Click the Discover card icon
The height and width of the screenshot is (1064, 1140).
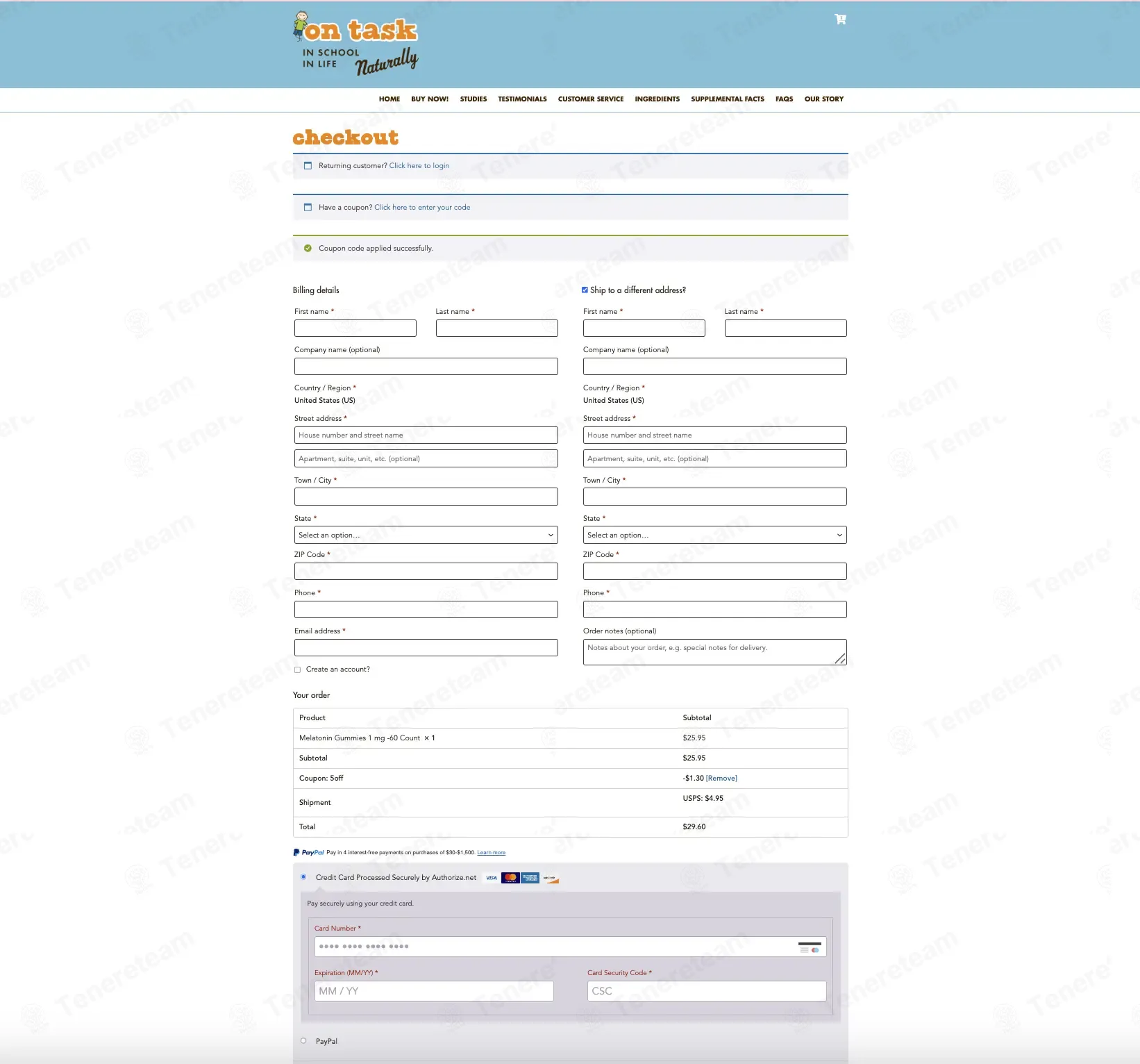pyautogui.click(x=550, y=878)
